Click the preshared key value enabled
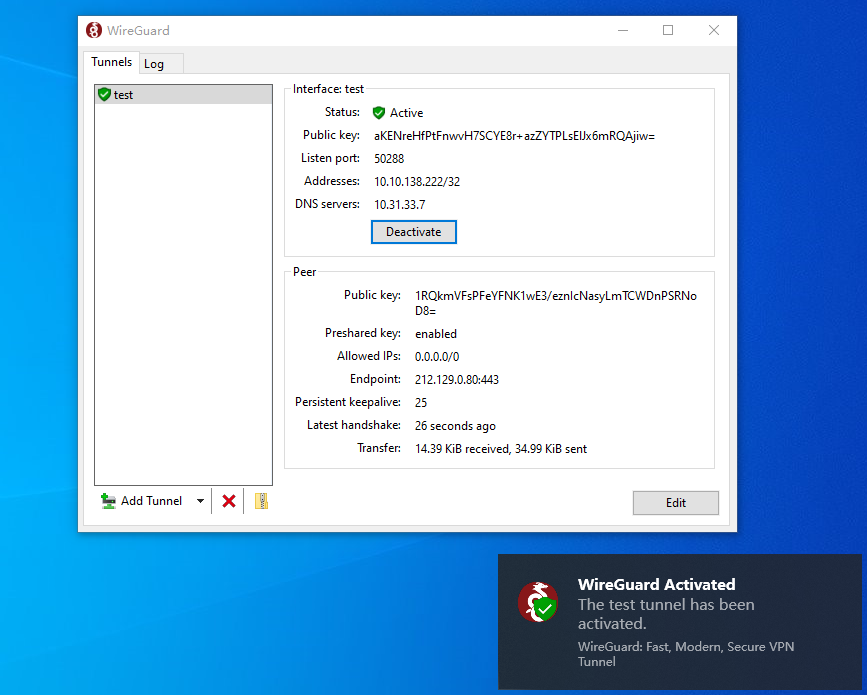 point(436,334)
